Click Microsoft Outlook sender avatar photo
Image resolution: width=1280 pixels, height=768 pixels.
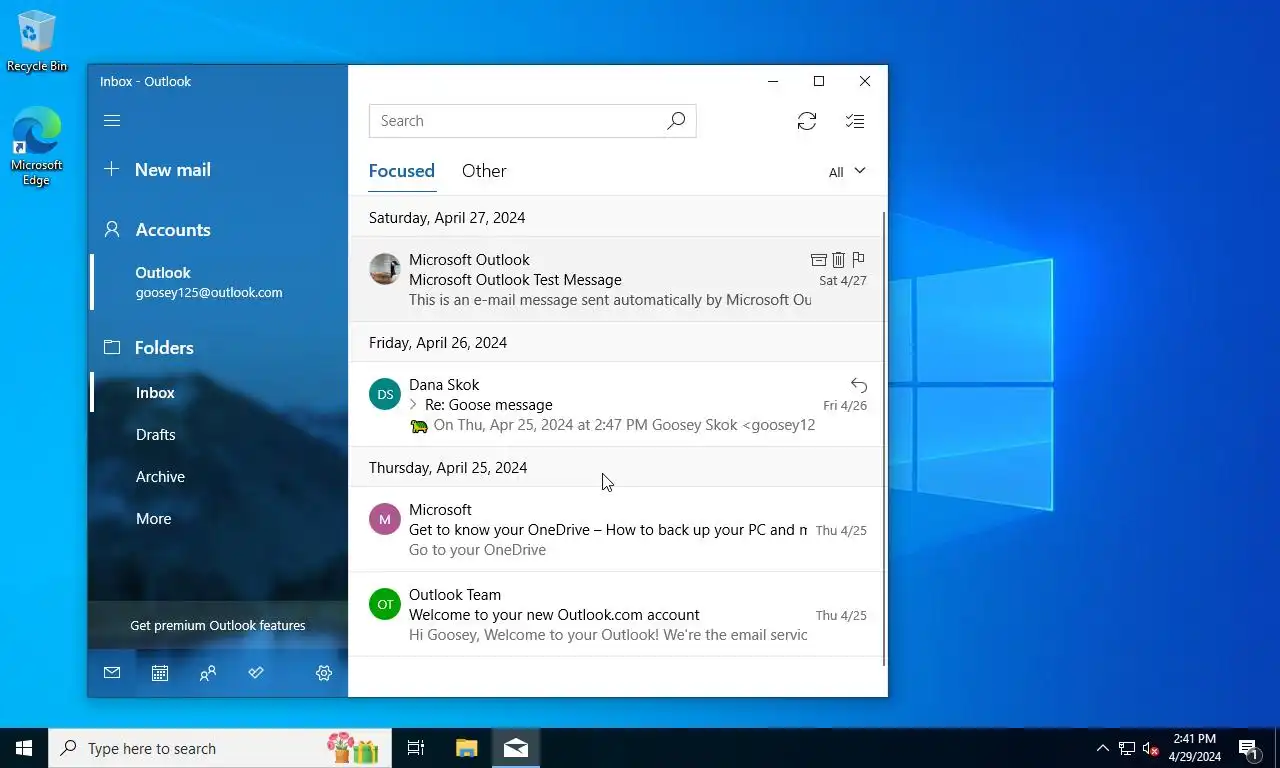385,269
